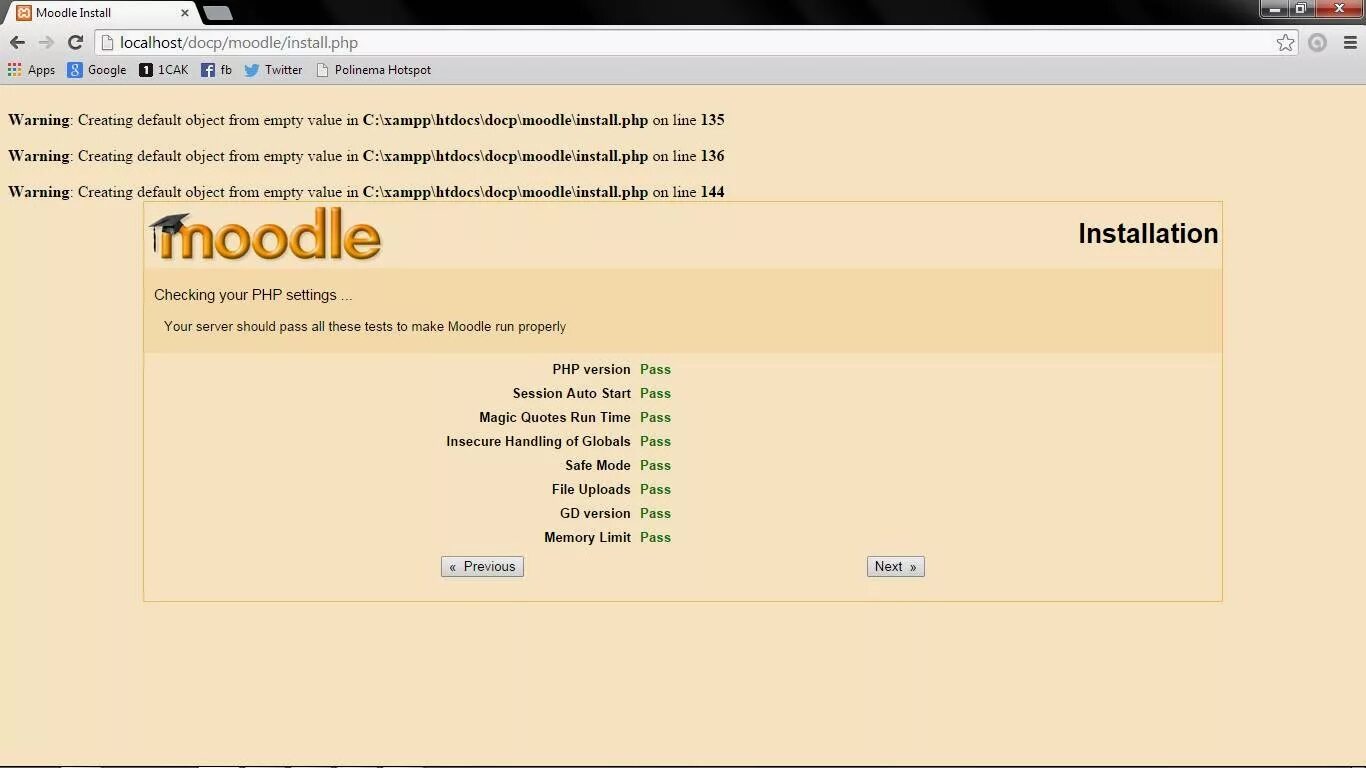Click the Magic Quotes Run Time label

tap(555, 417)
